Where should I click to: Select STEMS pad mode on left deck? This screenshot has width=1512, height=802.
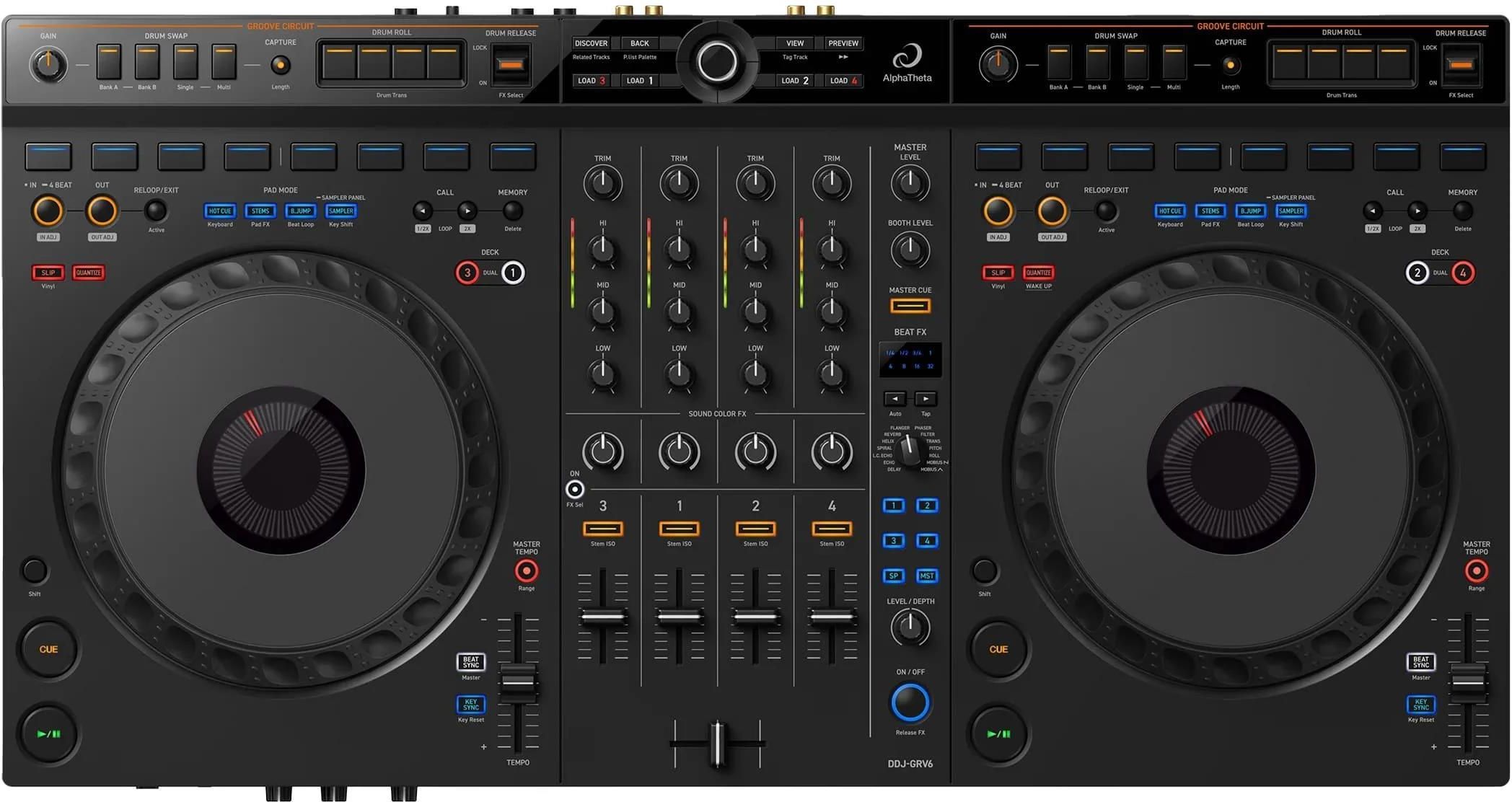point(260,211)
